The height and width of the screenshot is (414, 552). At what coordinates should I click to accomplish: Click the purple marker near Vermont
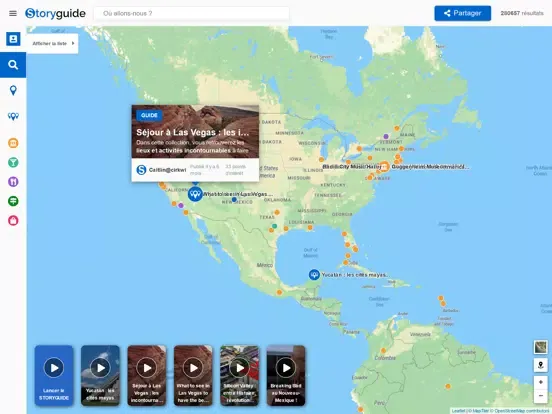[386, 136]
